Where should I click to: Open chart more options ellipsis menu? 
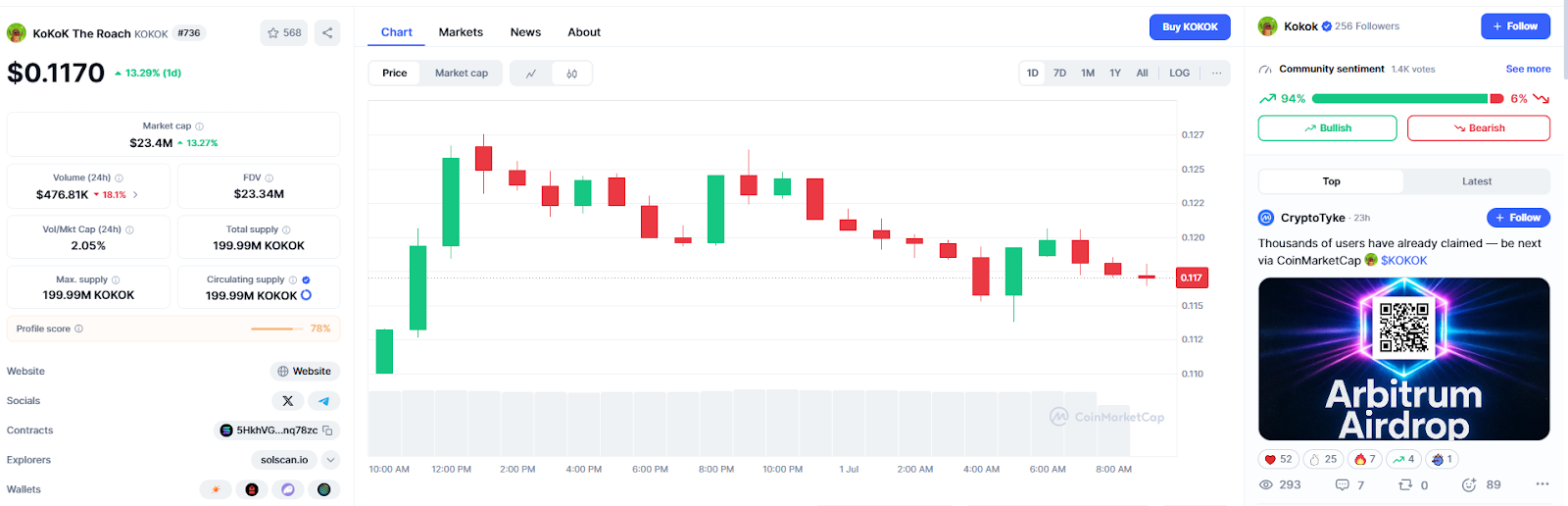(1216, 74)
